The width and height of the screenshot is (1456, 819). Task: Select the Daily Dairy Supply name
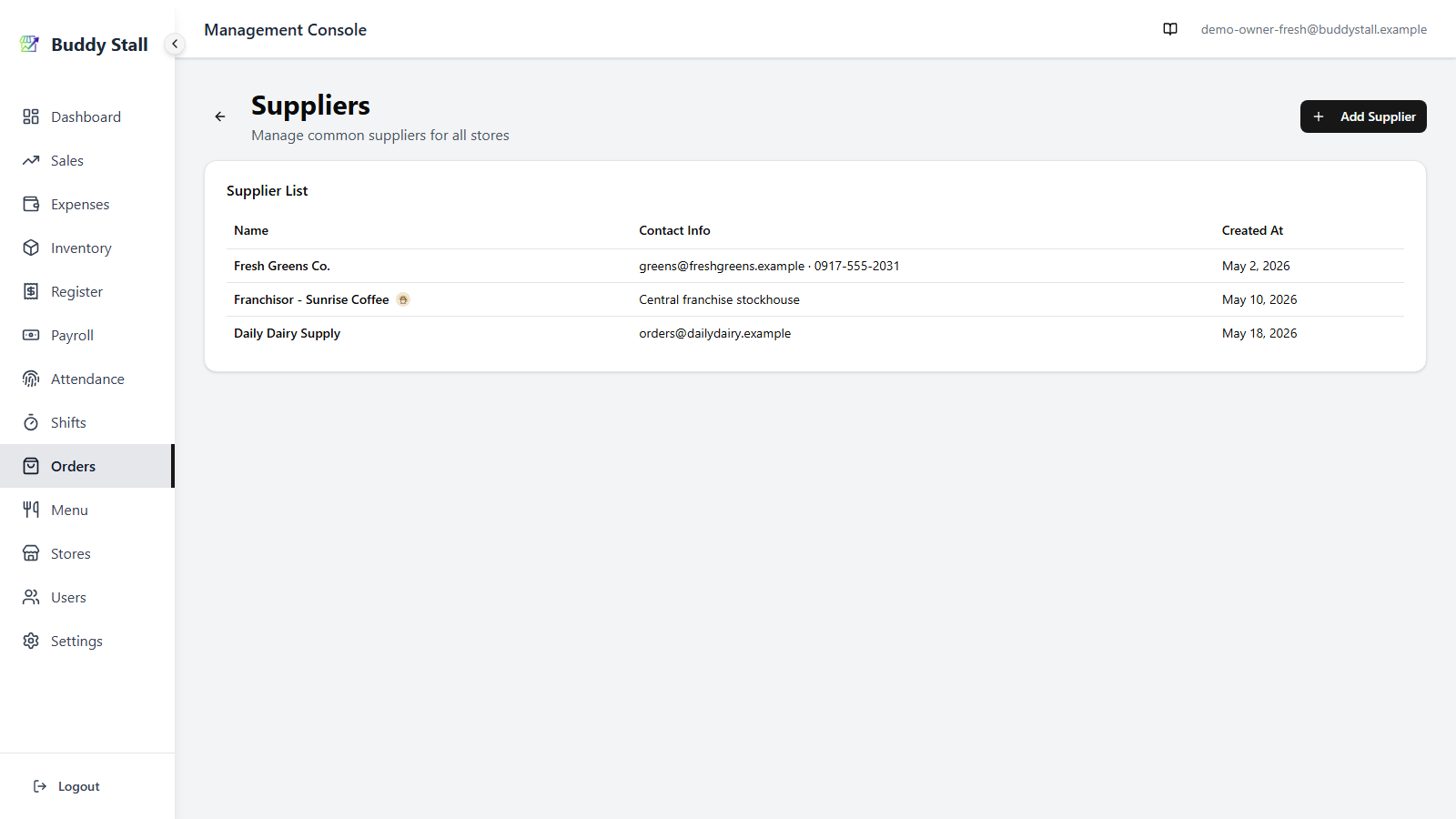(287, 333)
